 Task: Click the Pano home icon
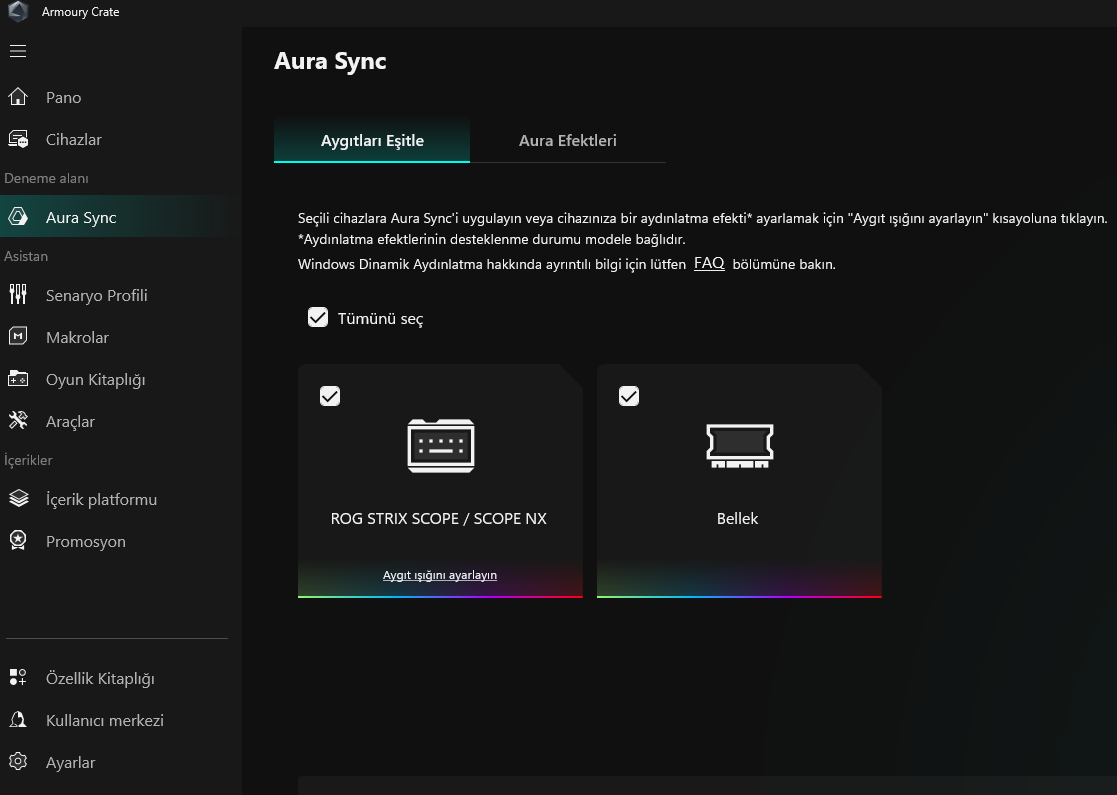tap(18, 97)
